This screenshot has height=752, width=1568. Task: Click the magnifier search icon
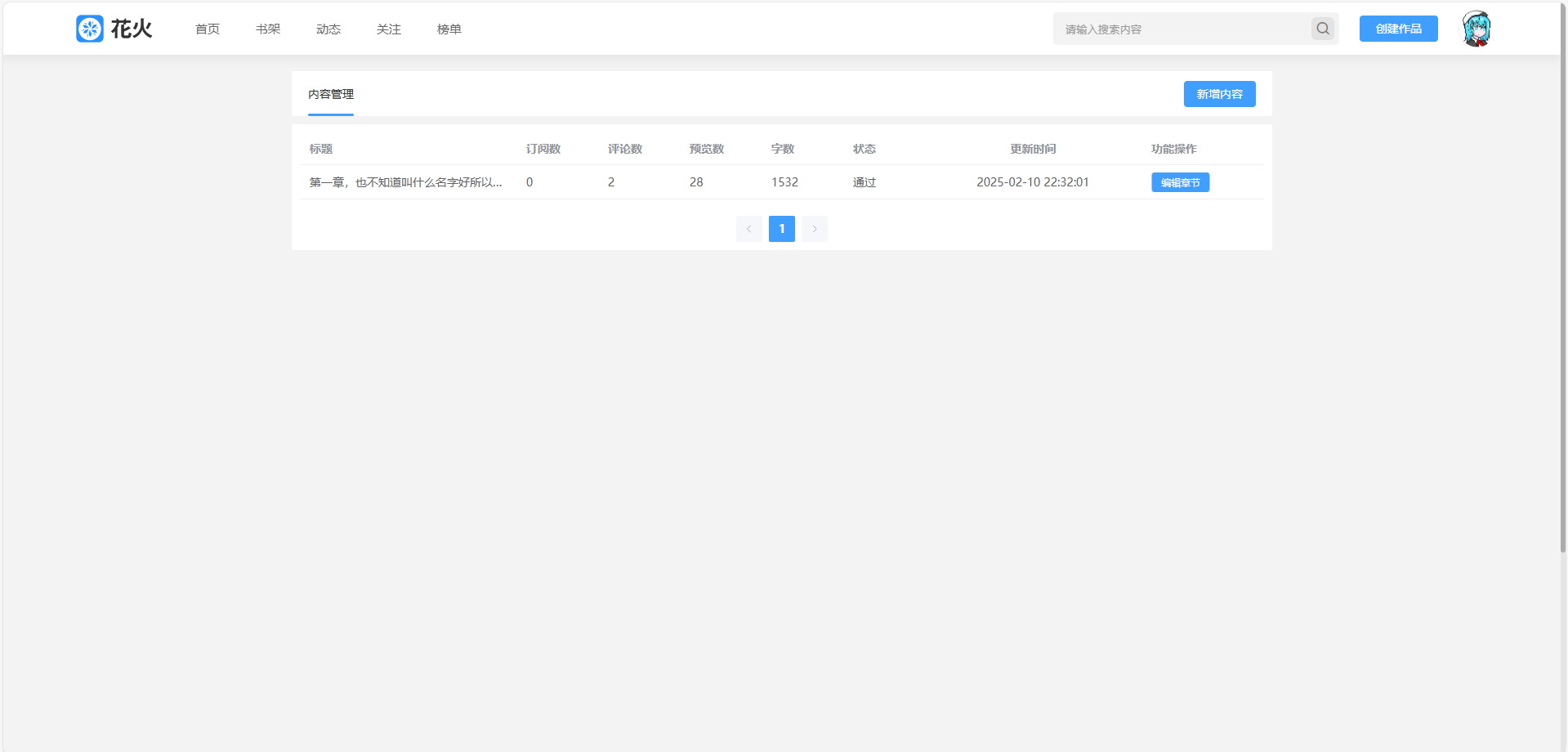point(1323,29)
